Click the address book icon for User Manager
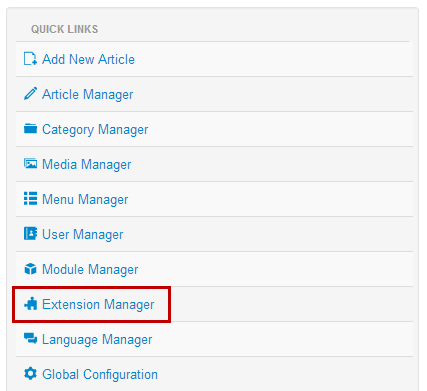Screen dimensions: 427x391 pos(30,234)
